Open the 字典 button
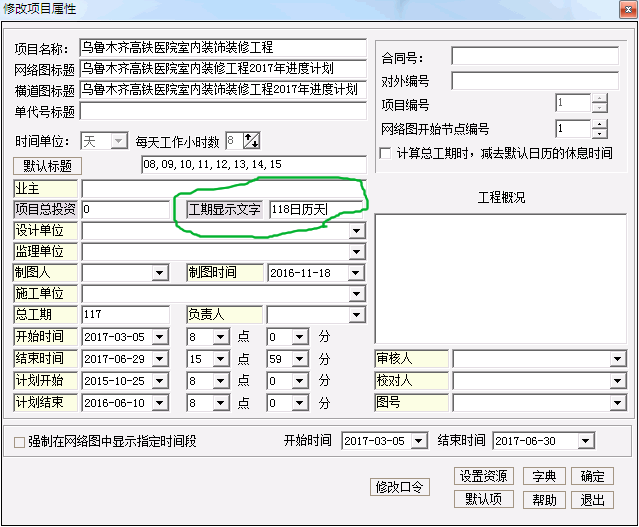639x527 pixels. (x=544, y=476)
